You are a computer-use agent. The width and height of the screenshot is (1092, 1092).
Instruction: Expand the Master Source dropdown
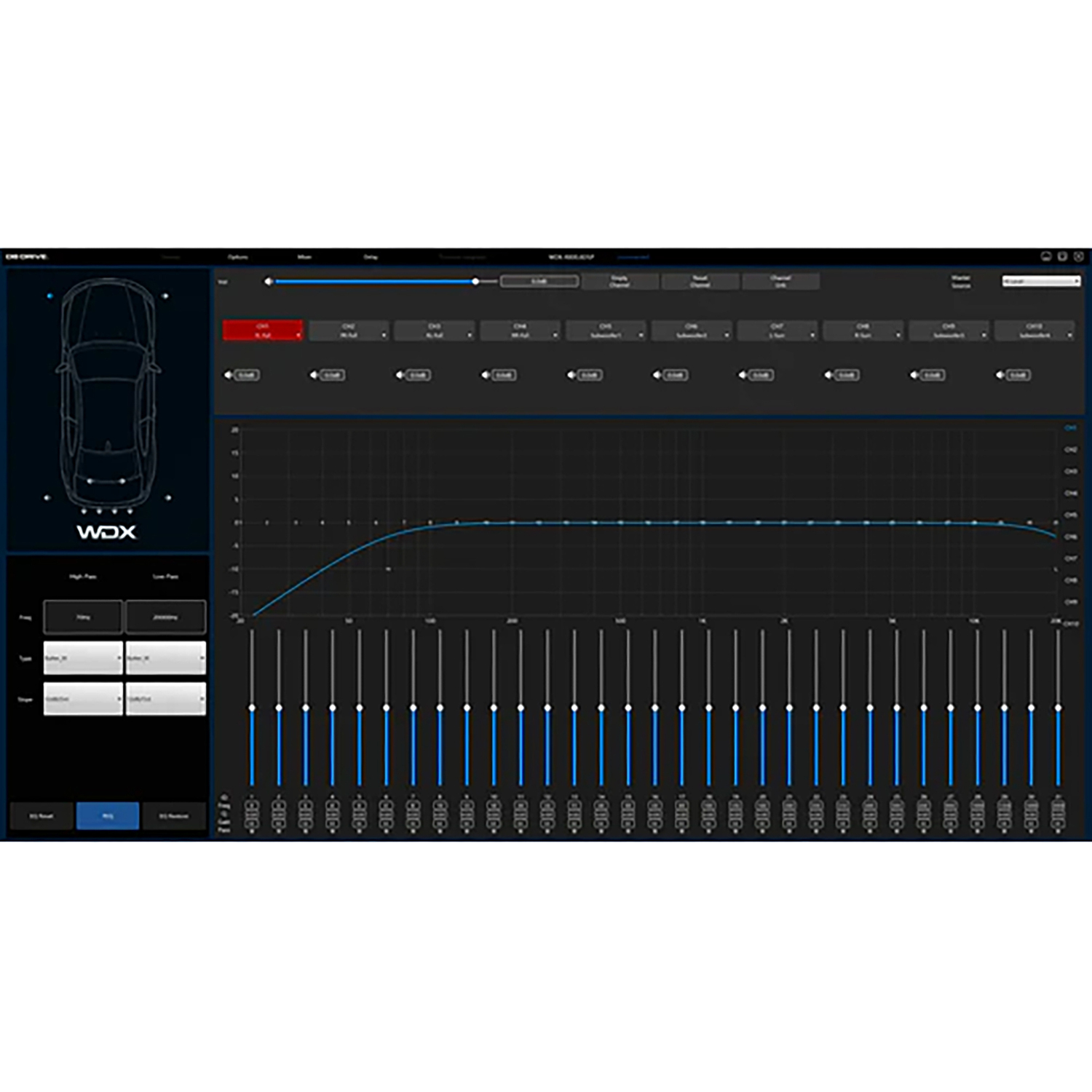pos(1041,281)
